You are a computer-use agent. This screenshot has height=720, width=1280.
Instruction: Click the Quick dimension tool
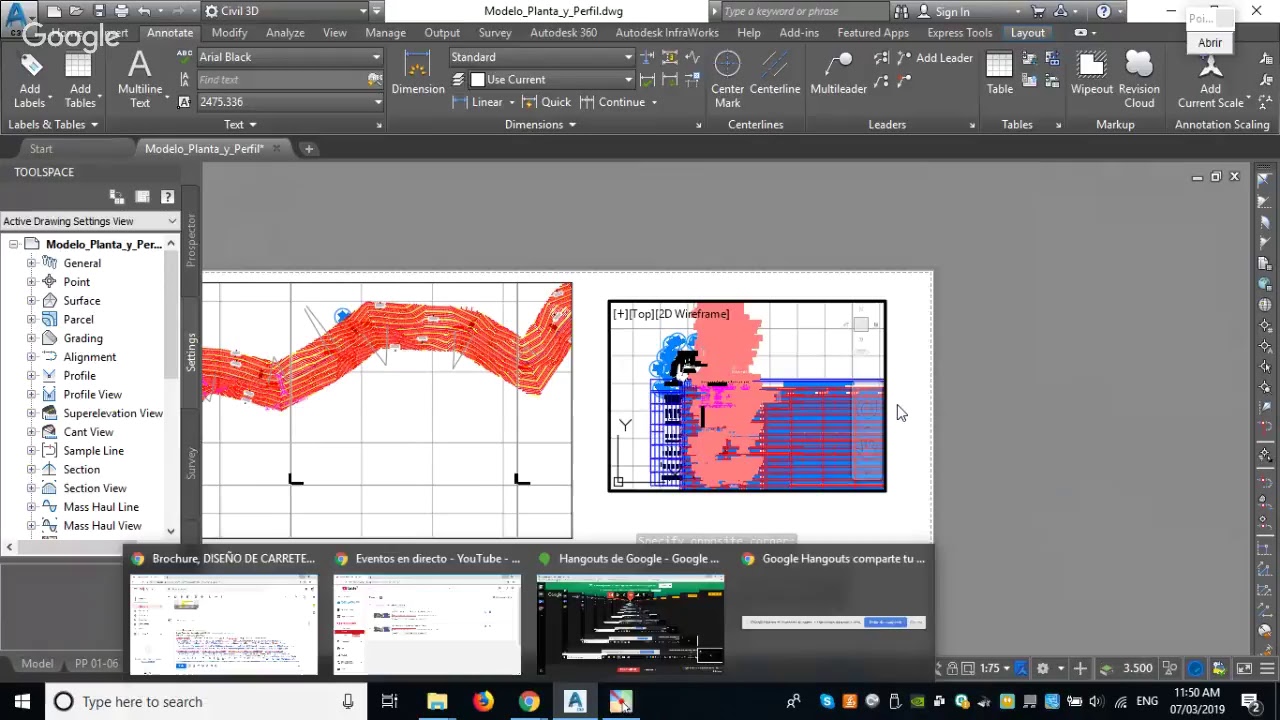(547, 102)
